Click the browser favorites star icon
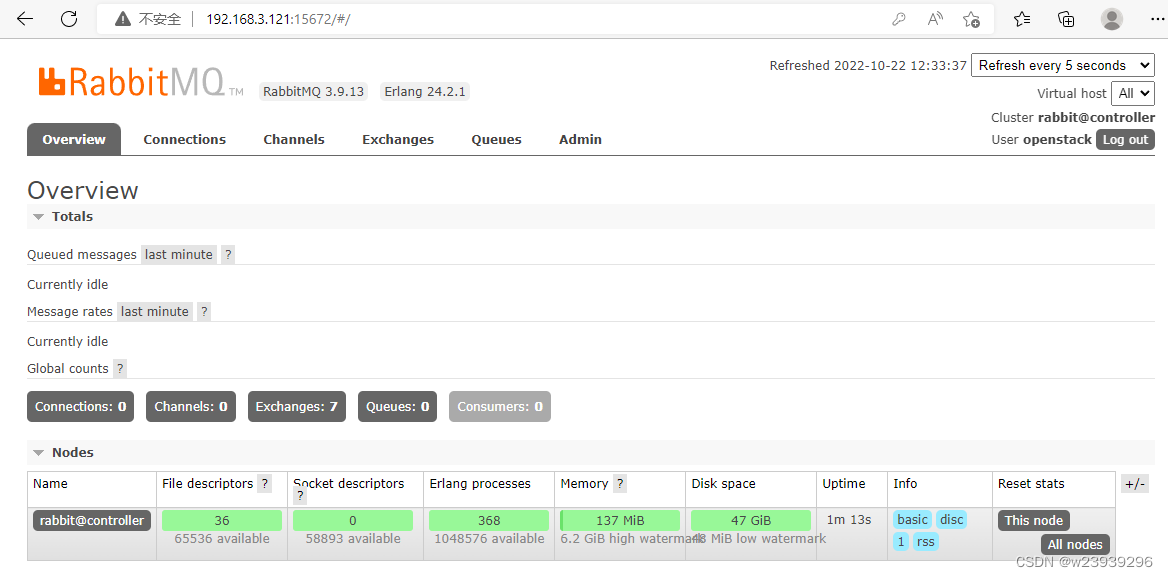Screen dimensions: 1168x577 point(1024,18)
